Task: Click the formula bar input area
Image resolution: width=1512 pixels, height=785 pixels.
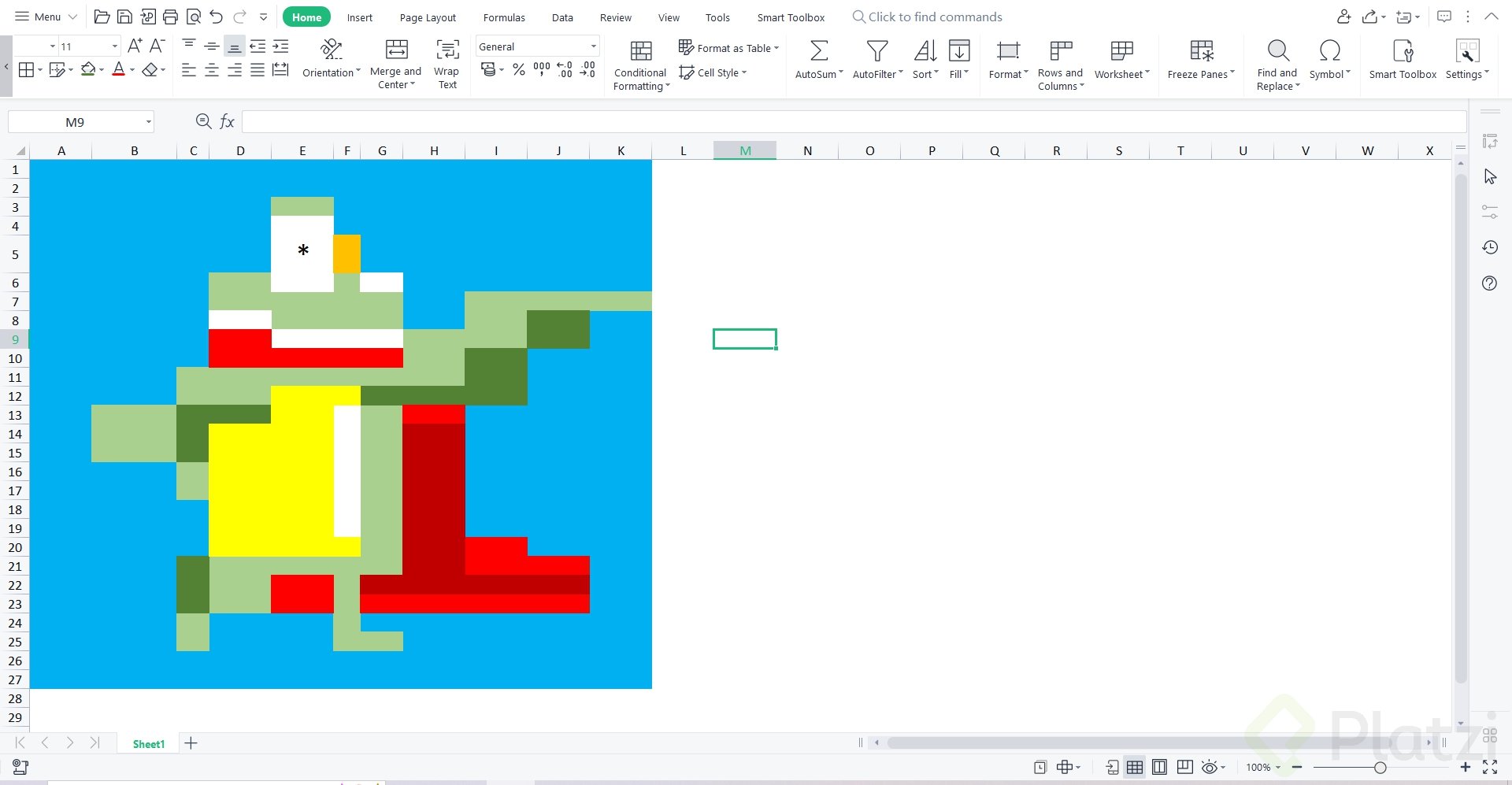Action: click(x=854, y=121)
